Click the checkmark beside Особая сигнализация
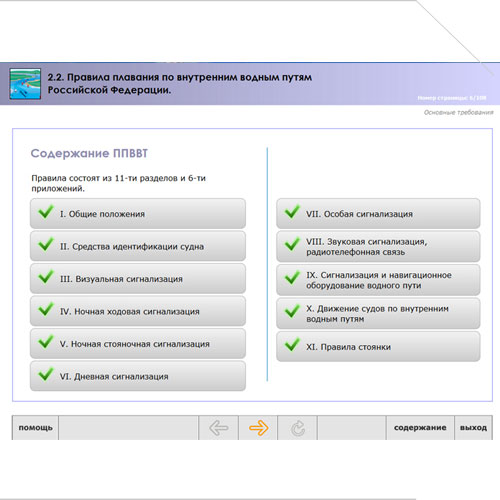Image resolution: width=500 pixels, height=500 pixels. coord(292,212)
